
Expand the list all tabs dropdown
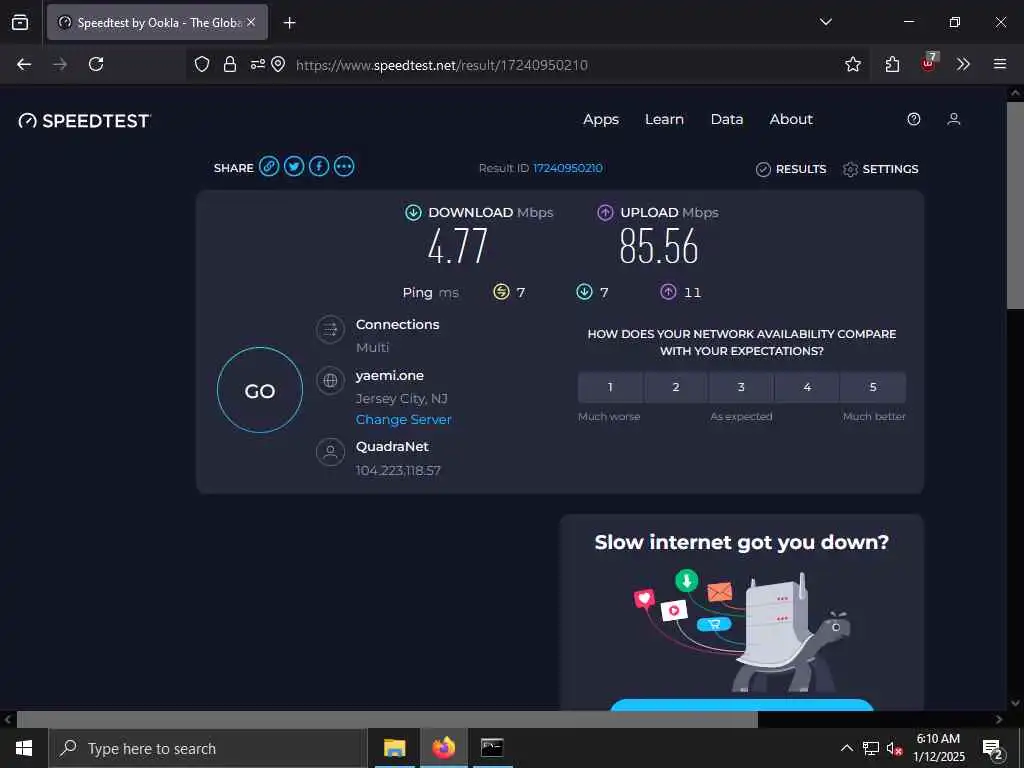[825, 22]
